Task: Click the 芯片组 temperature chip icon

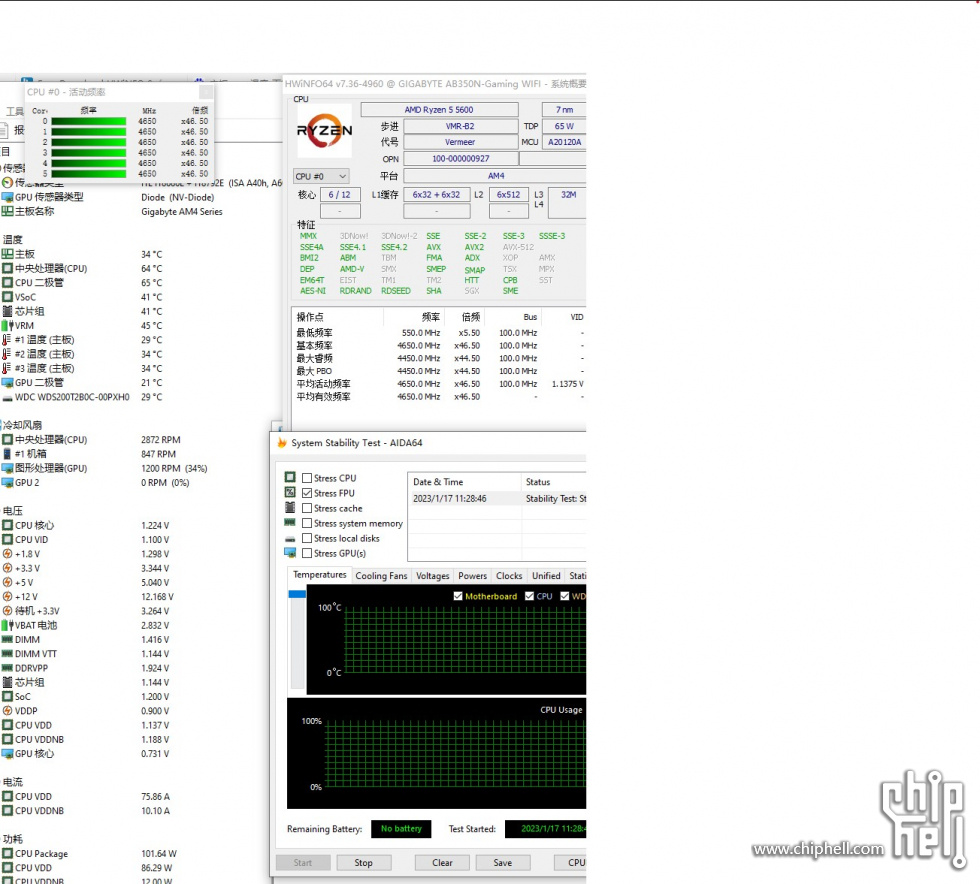Action: click(8, 311)
